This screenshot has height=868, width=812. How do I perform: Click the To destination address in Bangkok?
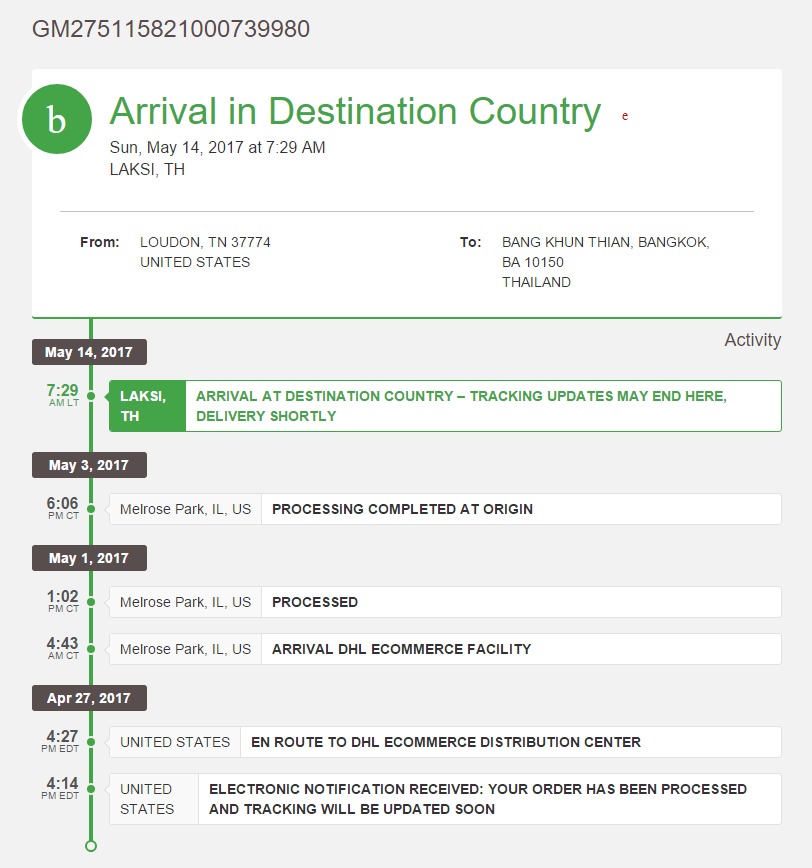tap(606, 262)
